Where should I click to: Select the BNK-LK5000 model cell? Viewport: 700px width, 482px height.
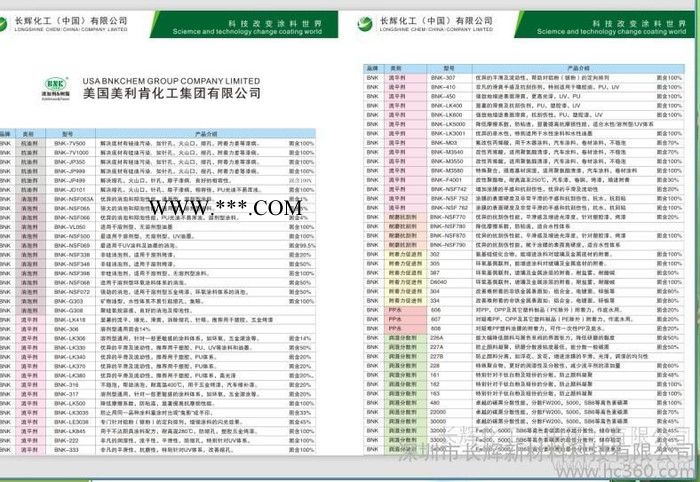tap(448, 124)
